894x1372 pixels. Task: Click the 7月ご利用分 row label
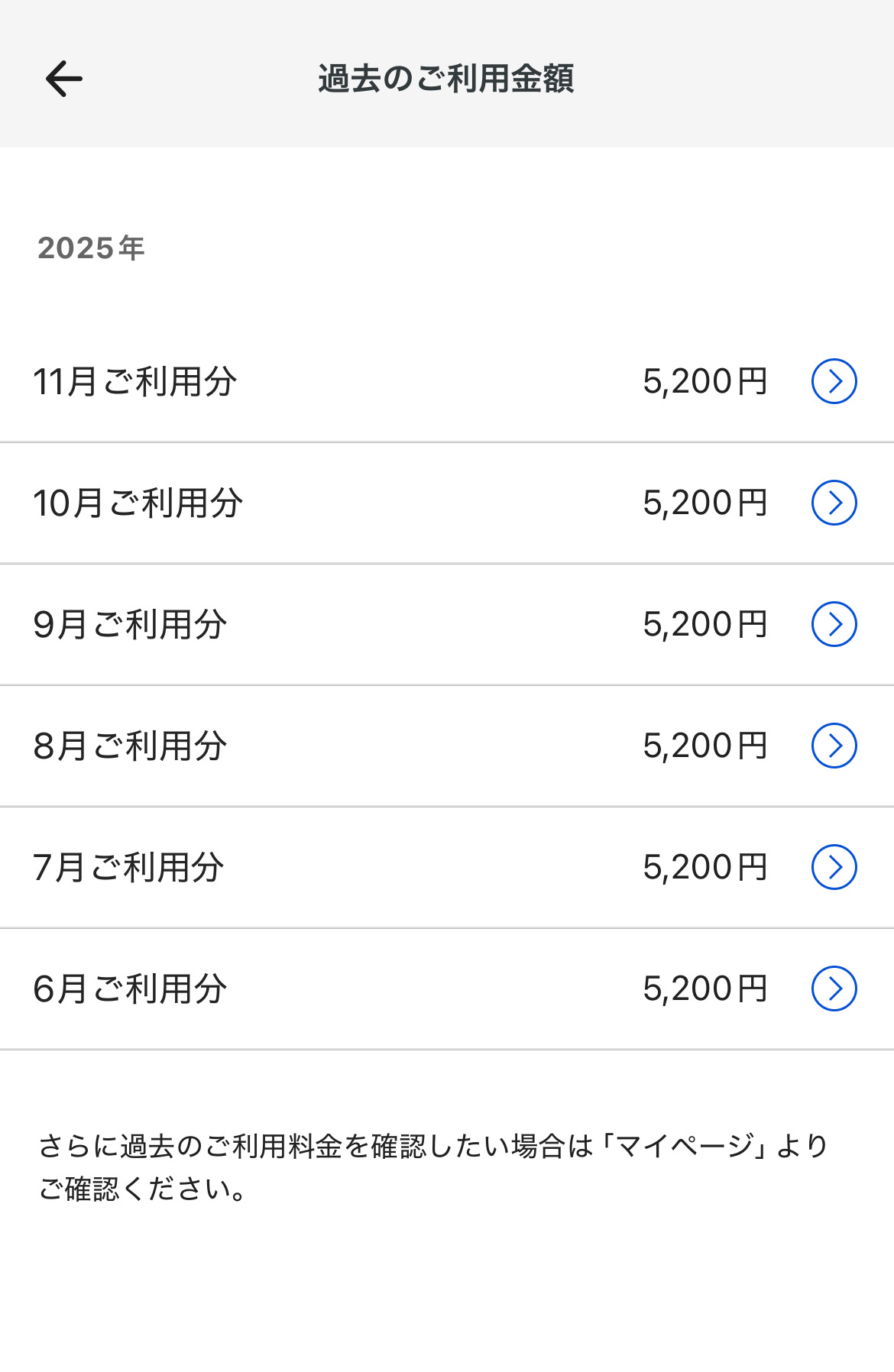pyautogui.click(x=128, y=867)
